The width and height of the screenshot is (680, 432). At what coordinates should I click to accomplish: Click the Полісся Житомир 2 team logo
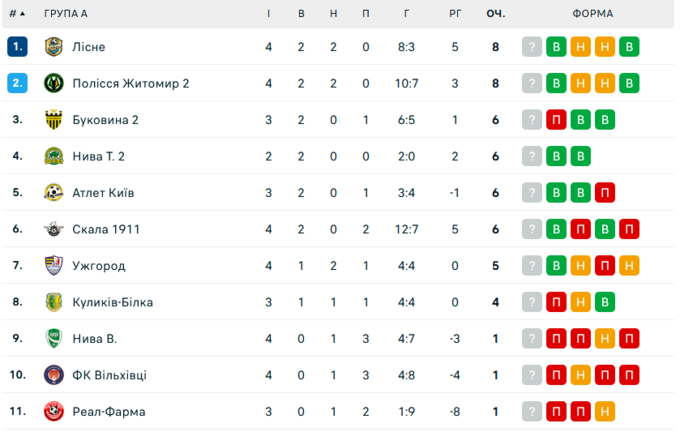(53, 83)
